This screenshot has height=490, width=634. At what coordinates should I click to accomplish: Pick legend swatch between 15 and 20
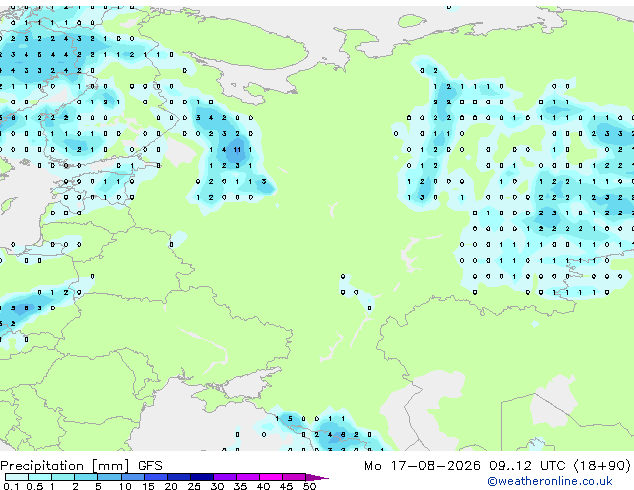coord(156,477)
